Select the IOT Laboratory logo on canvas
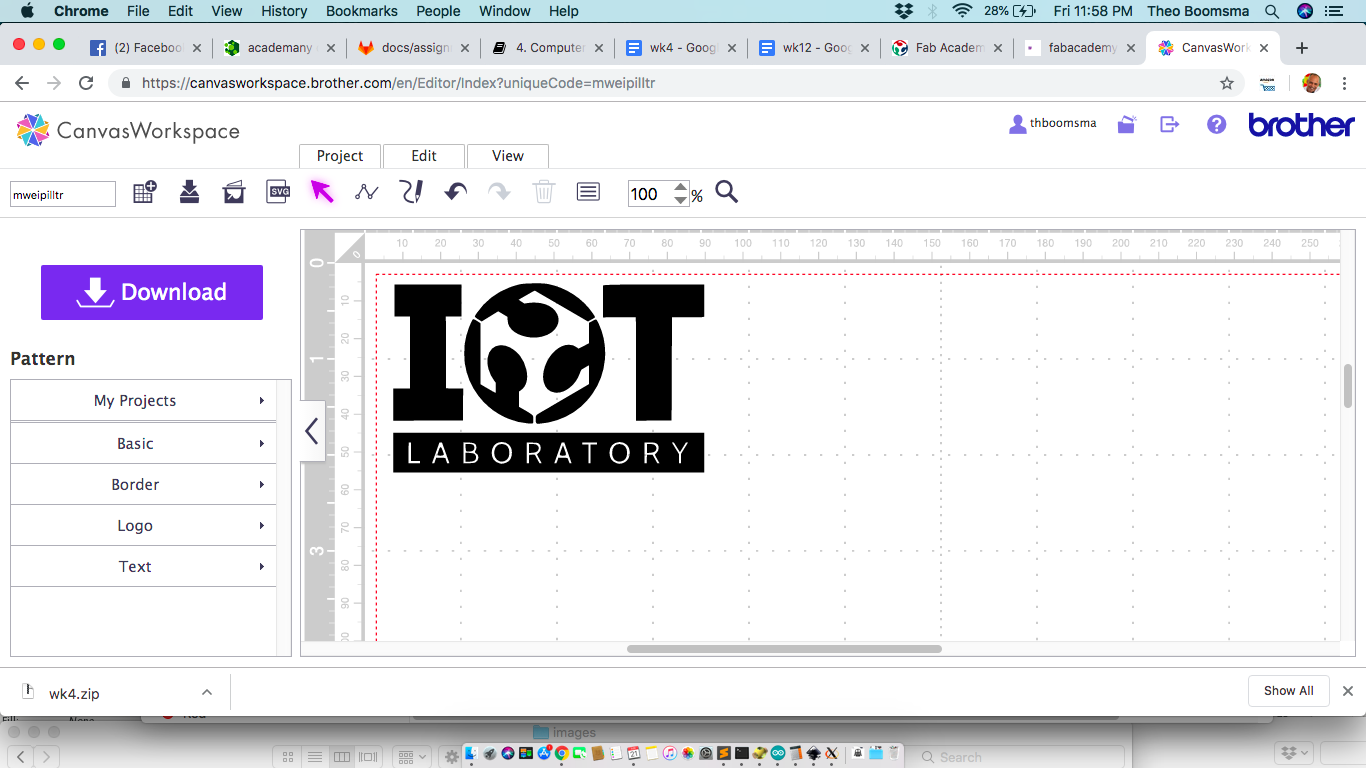 click(549, 378)
